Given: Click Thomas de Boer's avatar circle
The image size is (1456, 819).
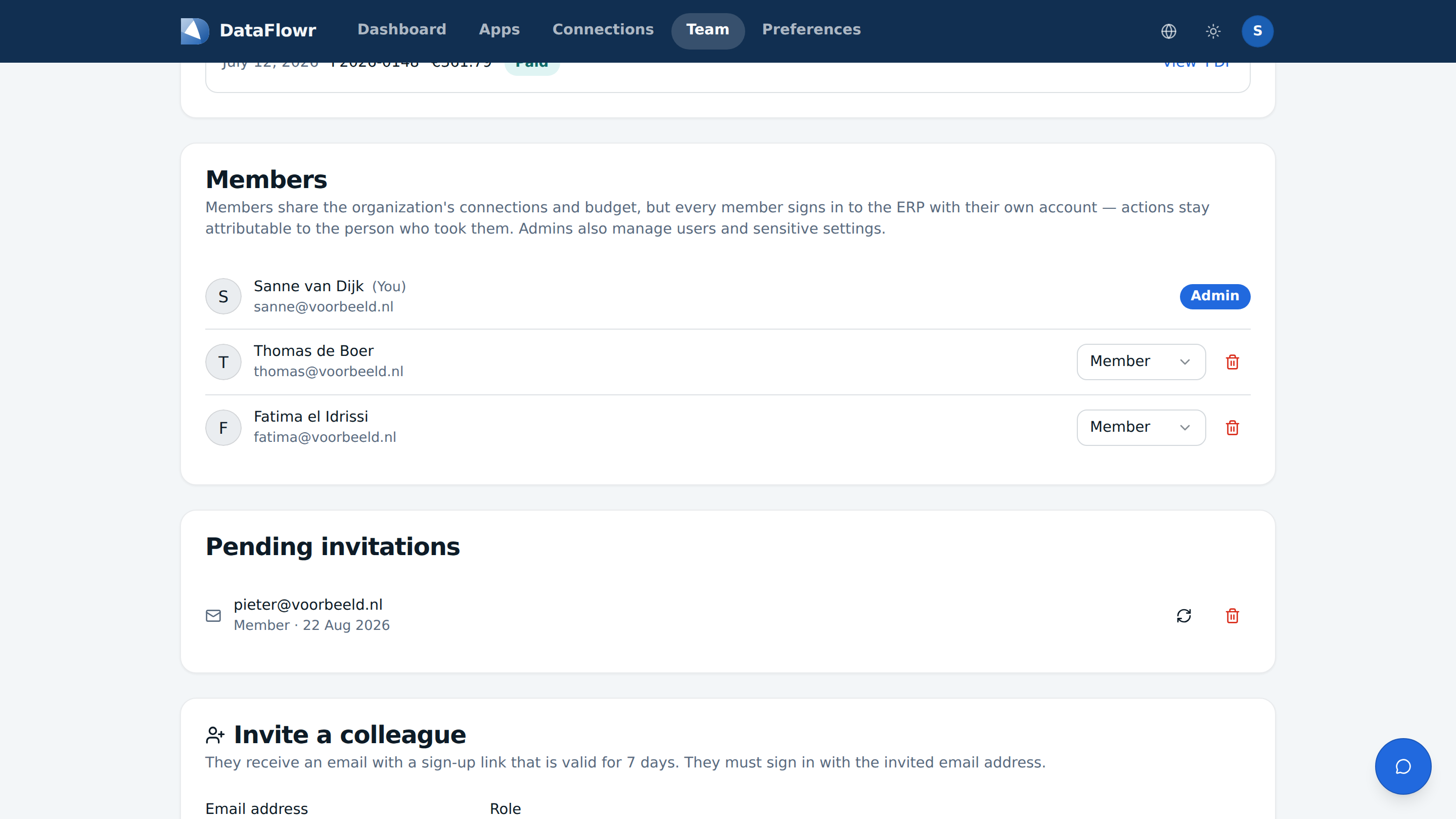Looking at the screenshot, I should (223, 362).
